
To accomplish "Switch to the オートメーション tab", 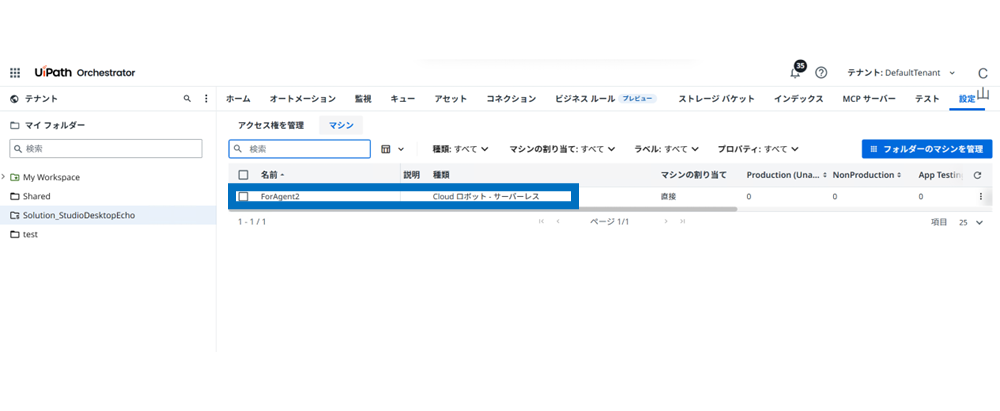I will tap(302, 99).
